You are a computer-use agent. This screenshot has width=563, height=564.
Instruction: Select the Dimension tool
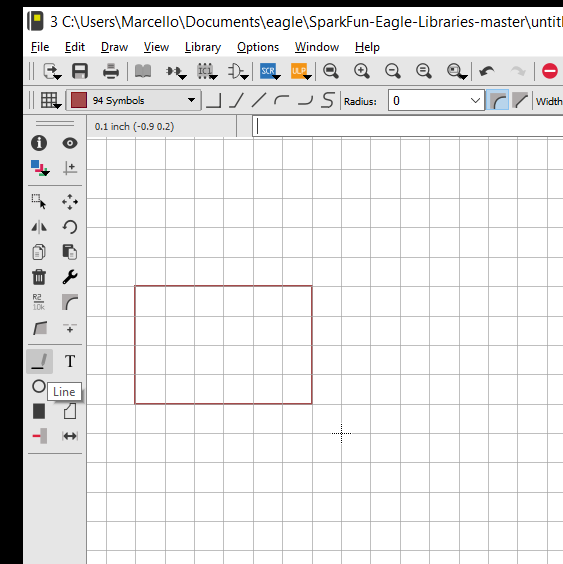(70, 436)
